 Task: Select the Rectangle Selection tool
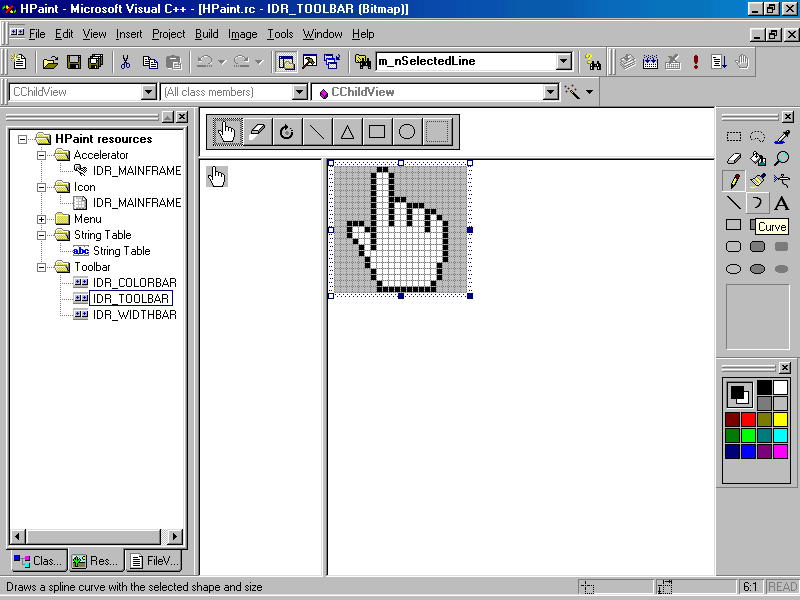pyautogui.click(x=734, y=137)
